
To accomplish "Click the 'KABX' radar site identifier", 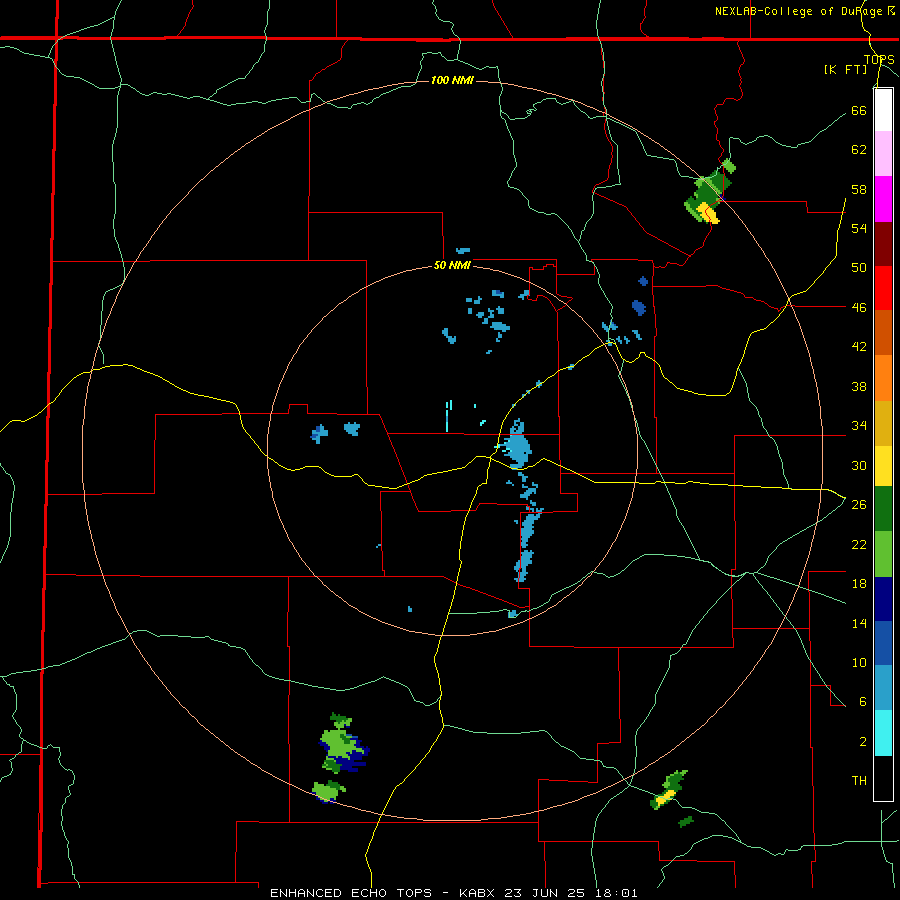I will pyautogui.click(x=479, y=893).
